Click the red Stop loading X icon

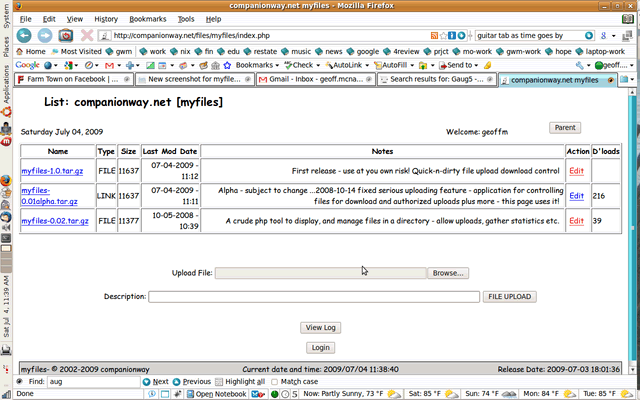coord(87,36)
